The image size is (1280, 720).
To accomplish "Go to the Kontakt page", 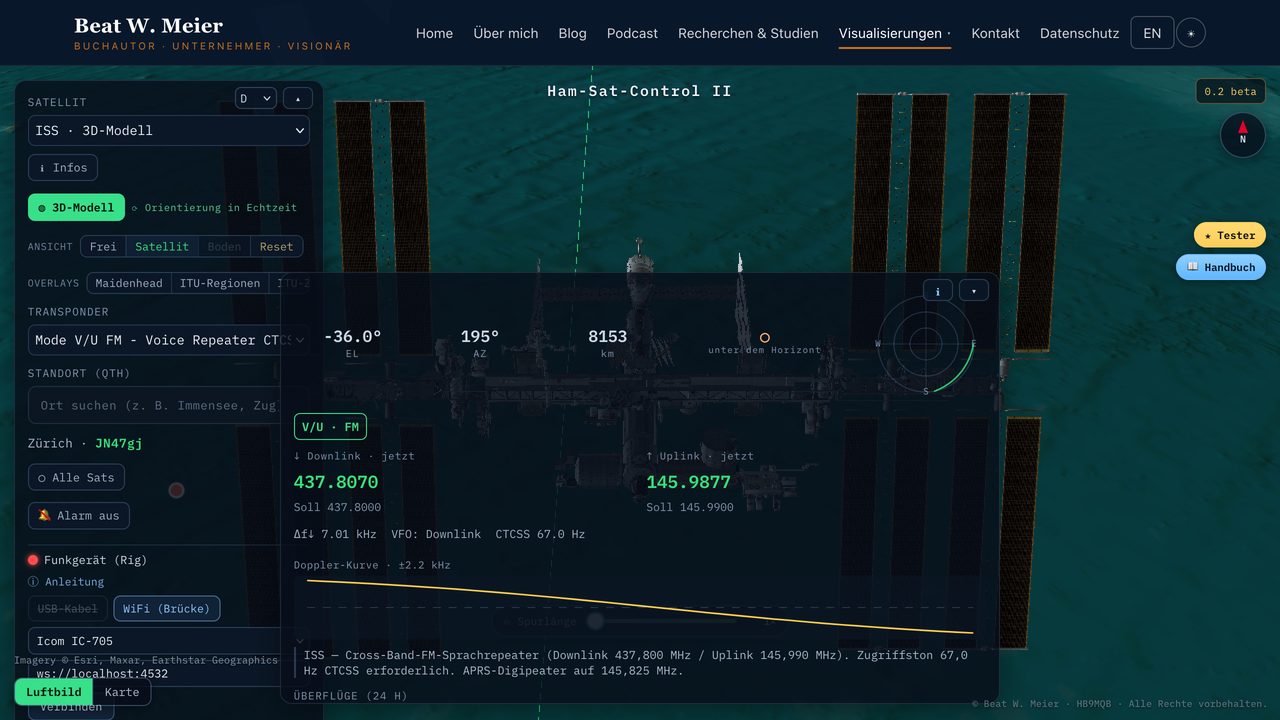I will click(x=995, y=33).
